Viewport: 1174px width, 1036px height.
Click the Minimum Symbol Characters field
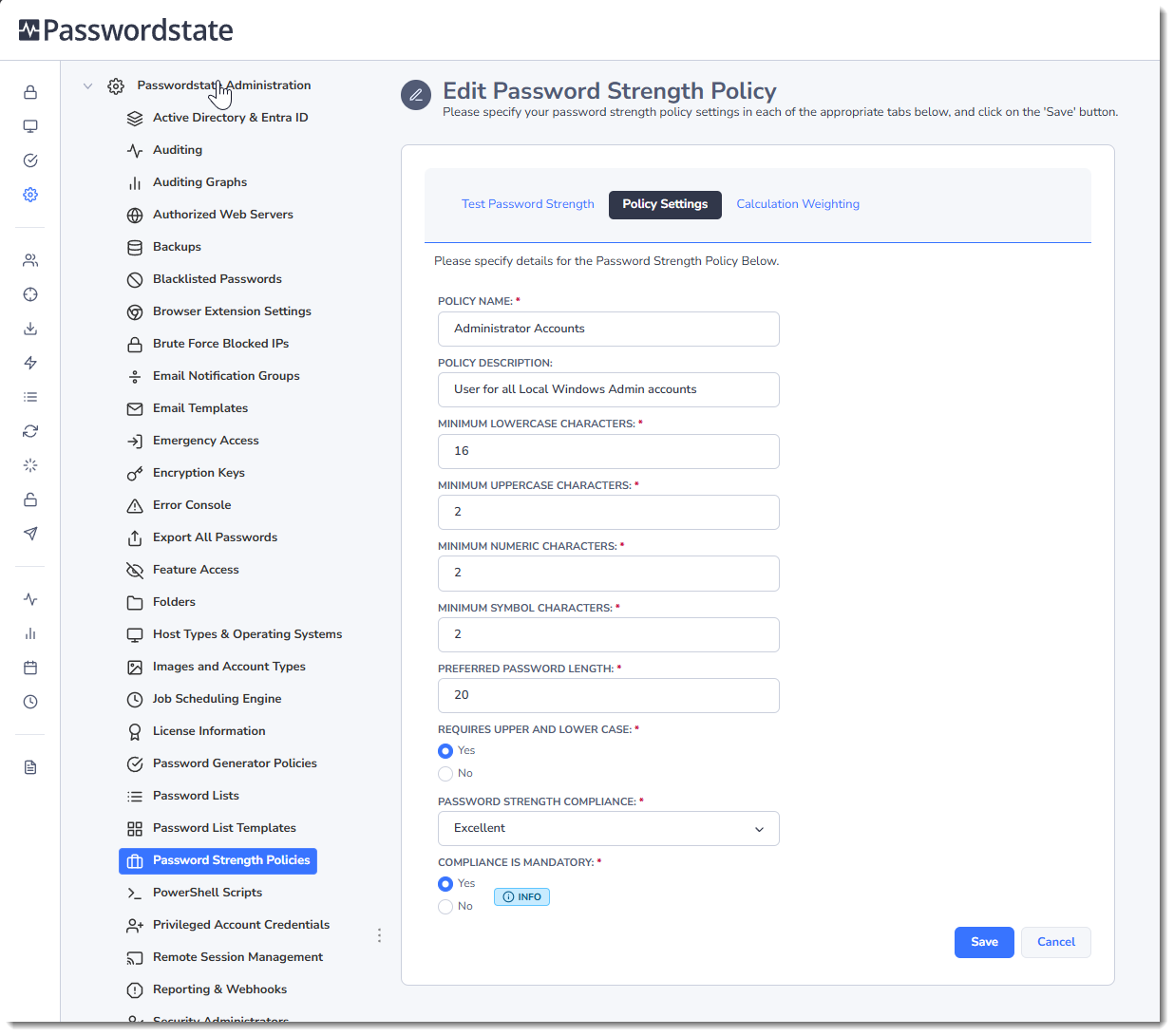pyautogui.click(x=609, y=634)
